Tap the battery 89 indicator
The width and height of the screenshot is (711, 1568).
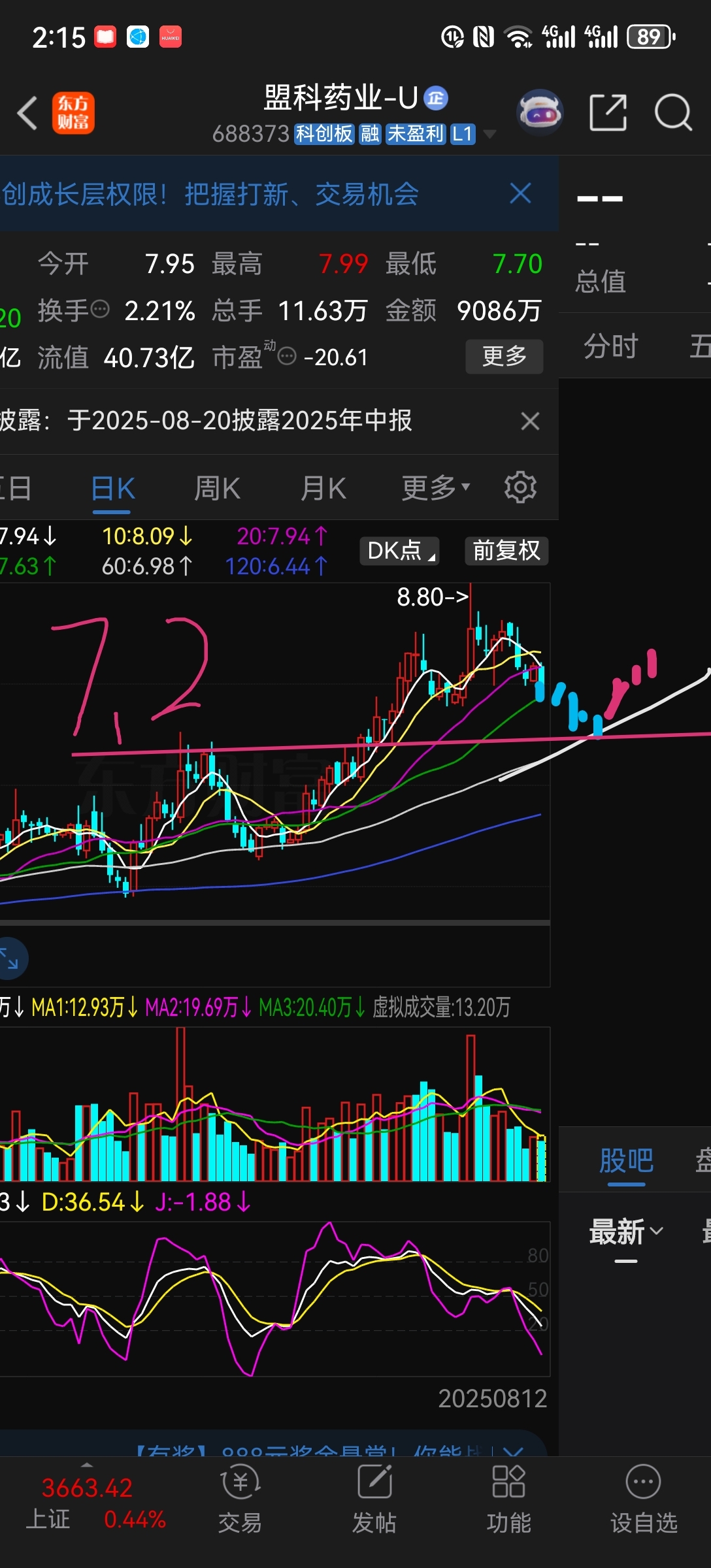coord(652,37)
